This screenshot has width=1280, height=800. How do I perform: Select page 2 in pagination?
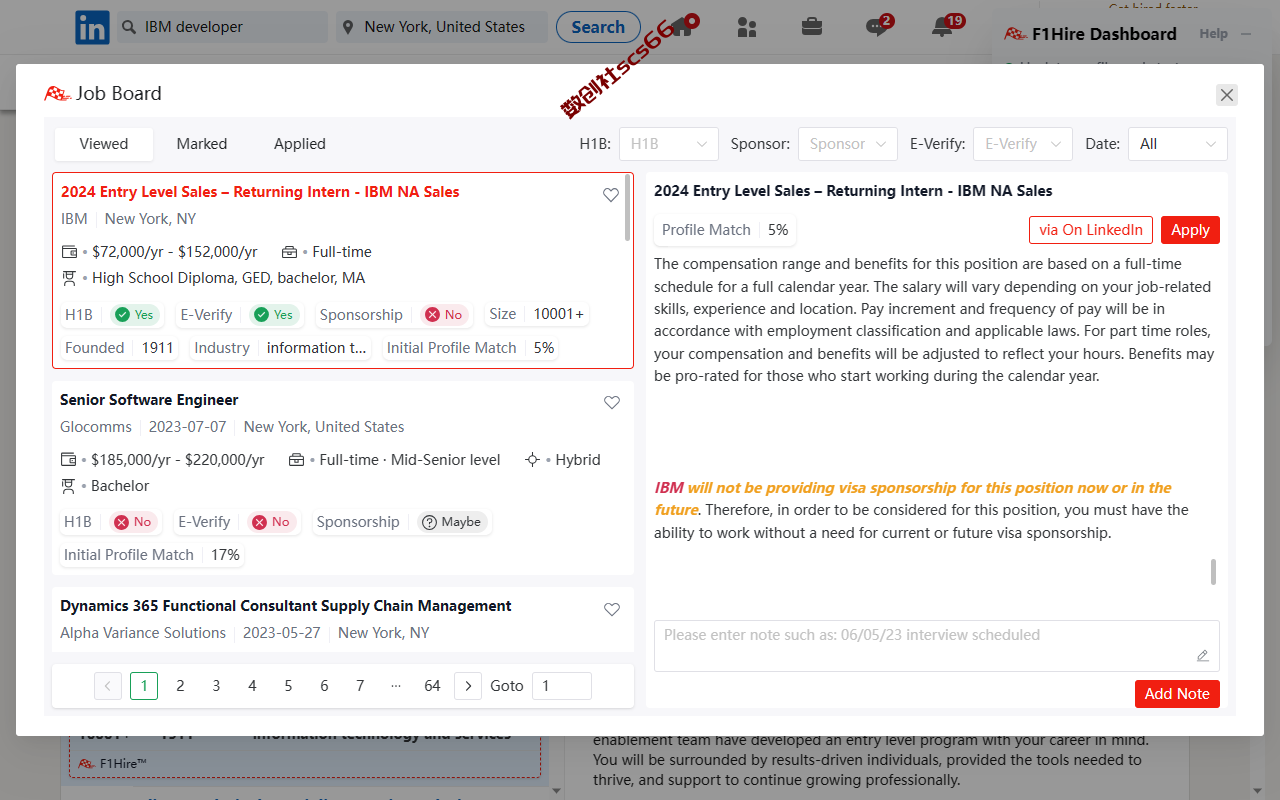[x=180, y=686]
